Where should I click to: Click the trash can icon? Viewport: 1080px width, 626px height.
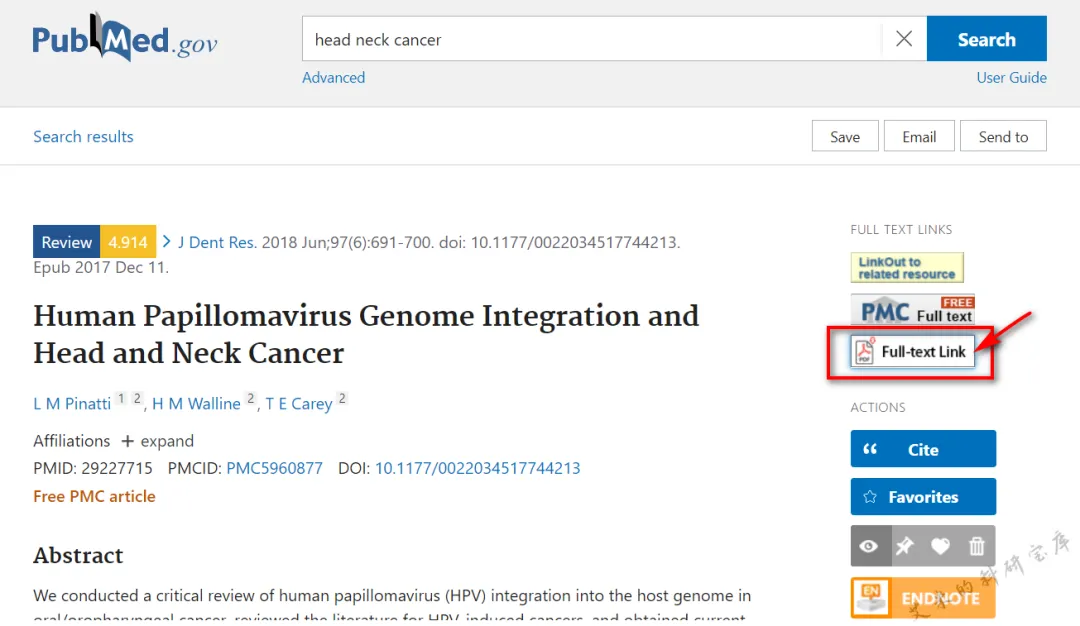click(977, 546)
